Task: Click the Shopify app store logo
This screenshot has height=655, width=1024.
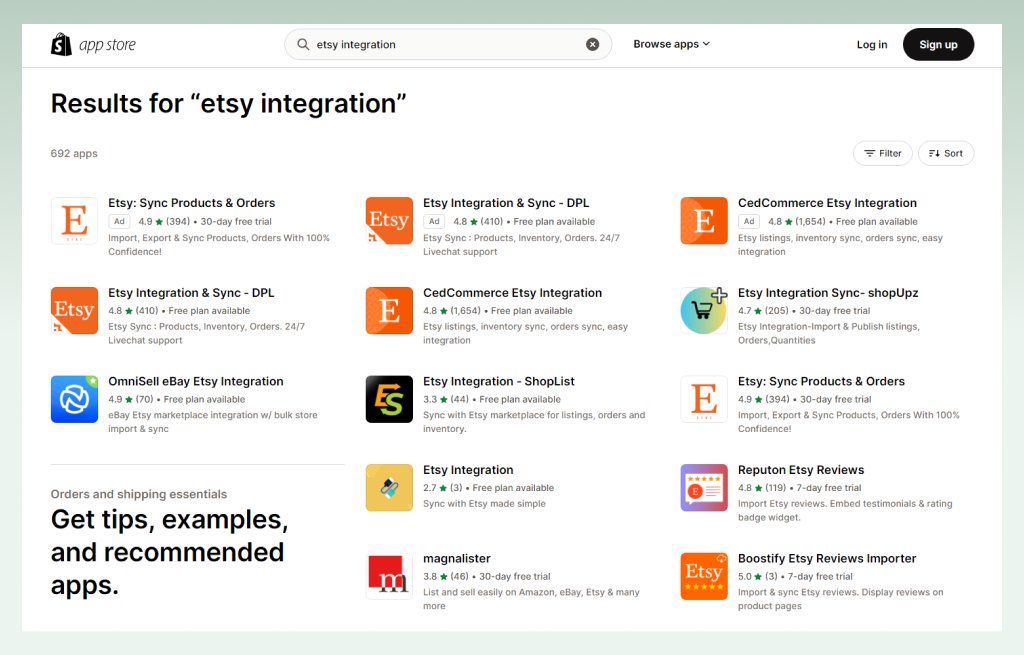Action: pos(93,45)
